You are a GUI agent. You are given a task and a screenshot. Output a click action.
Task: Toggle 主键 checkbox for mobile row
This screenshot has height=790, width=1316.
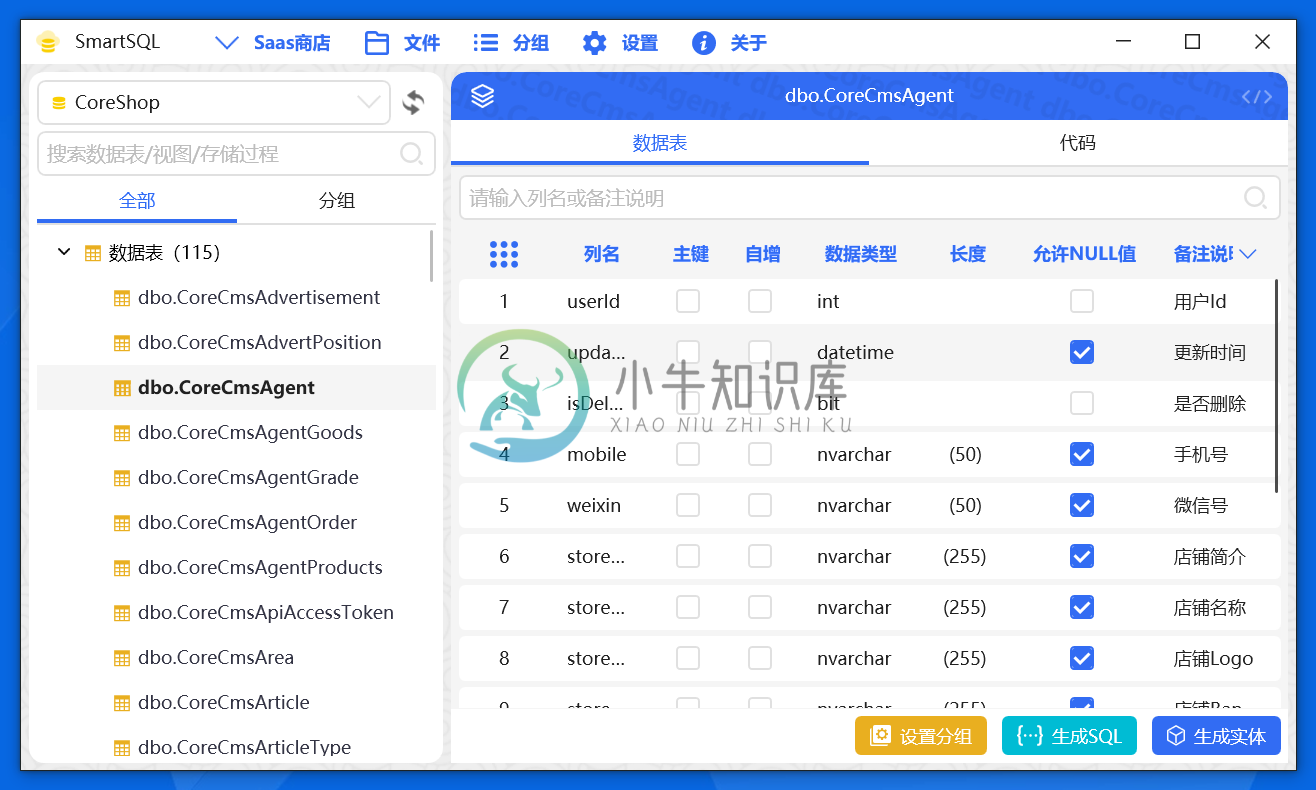688,454
